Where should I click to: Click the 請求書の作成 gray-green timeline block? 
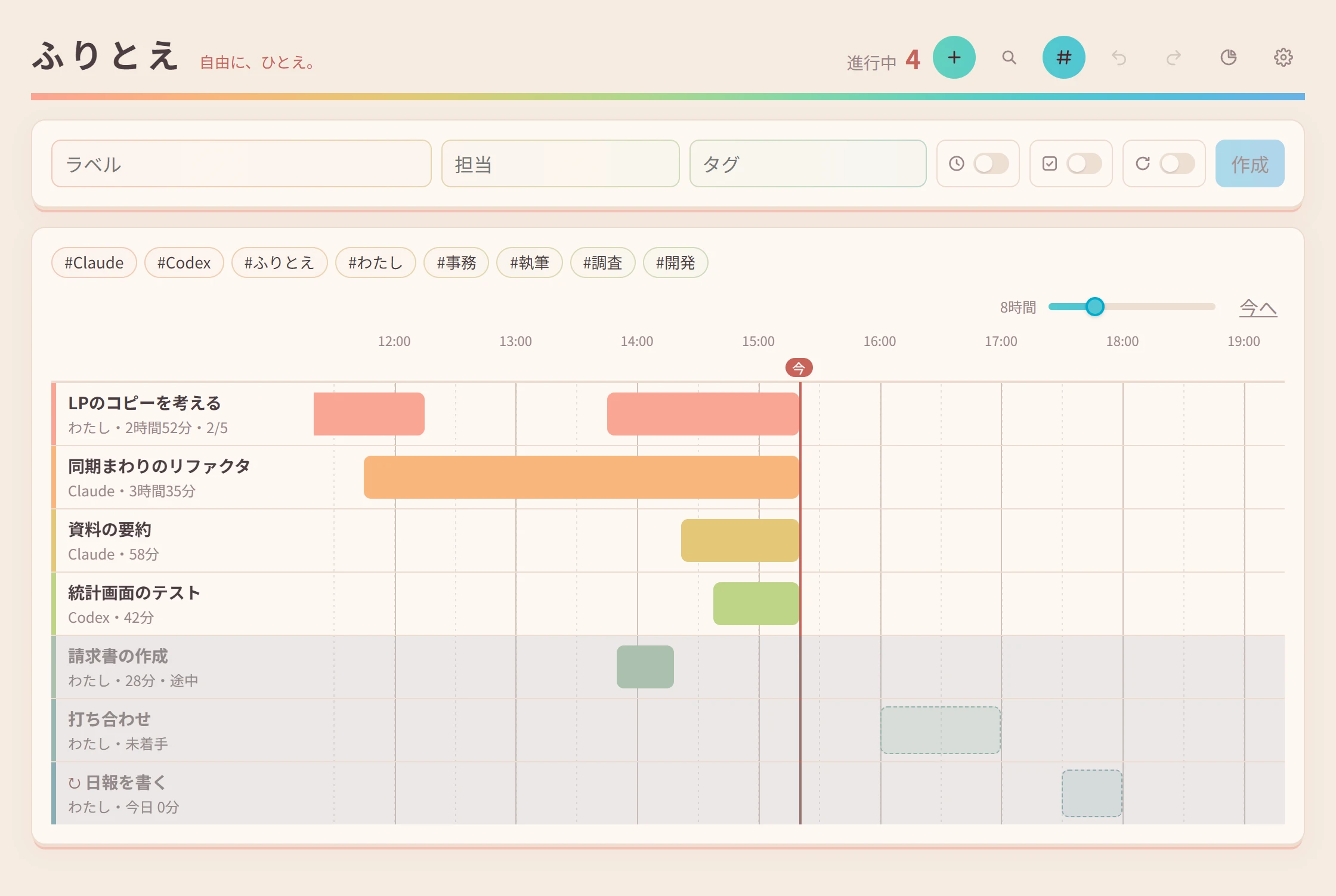645,667
